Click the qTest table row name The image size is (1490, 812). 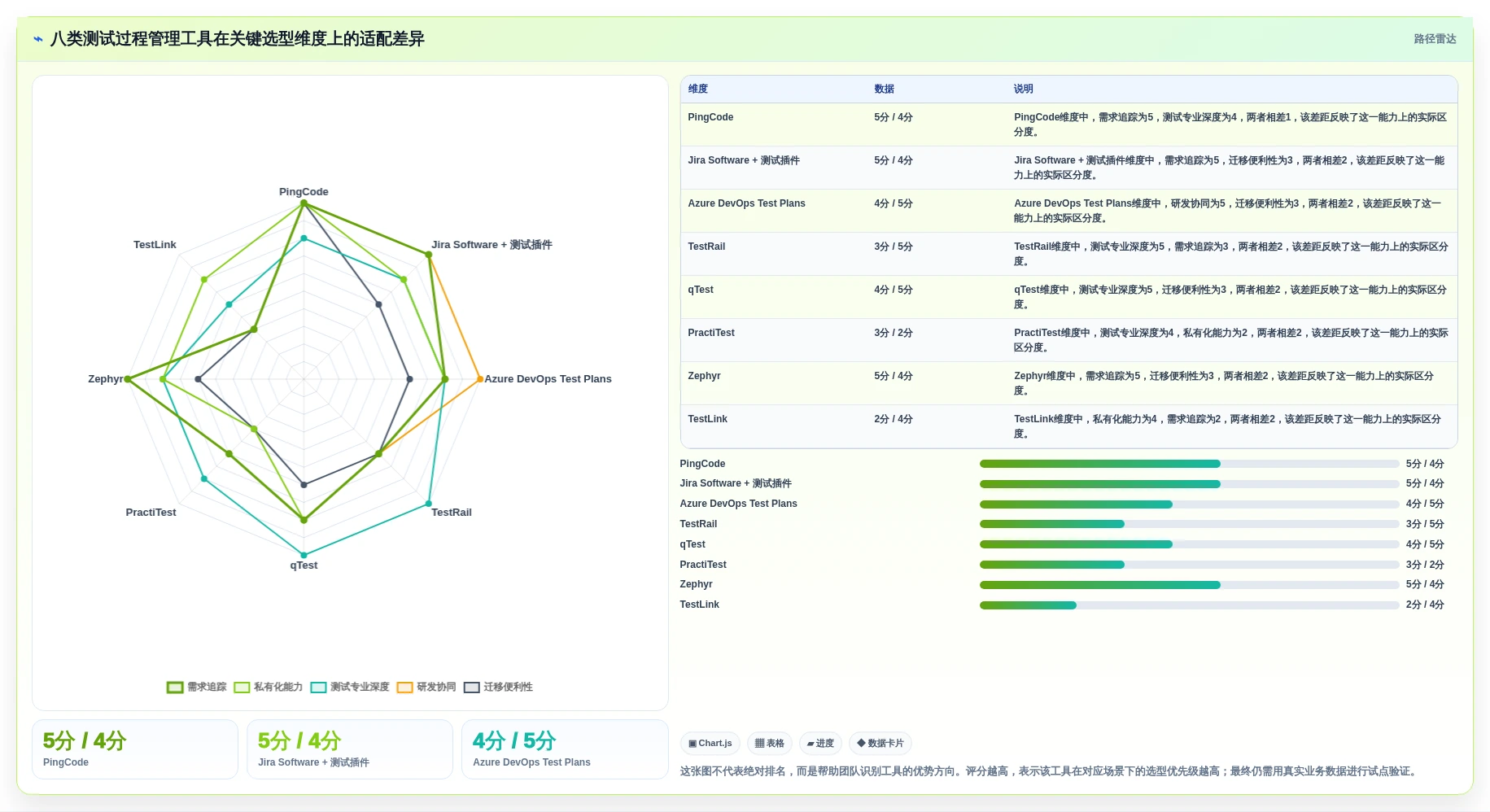701,290
